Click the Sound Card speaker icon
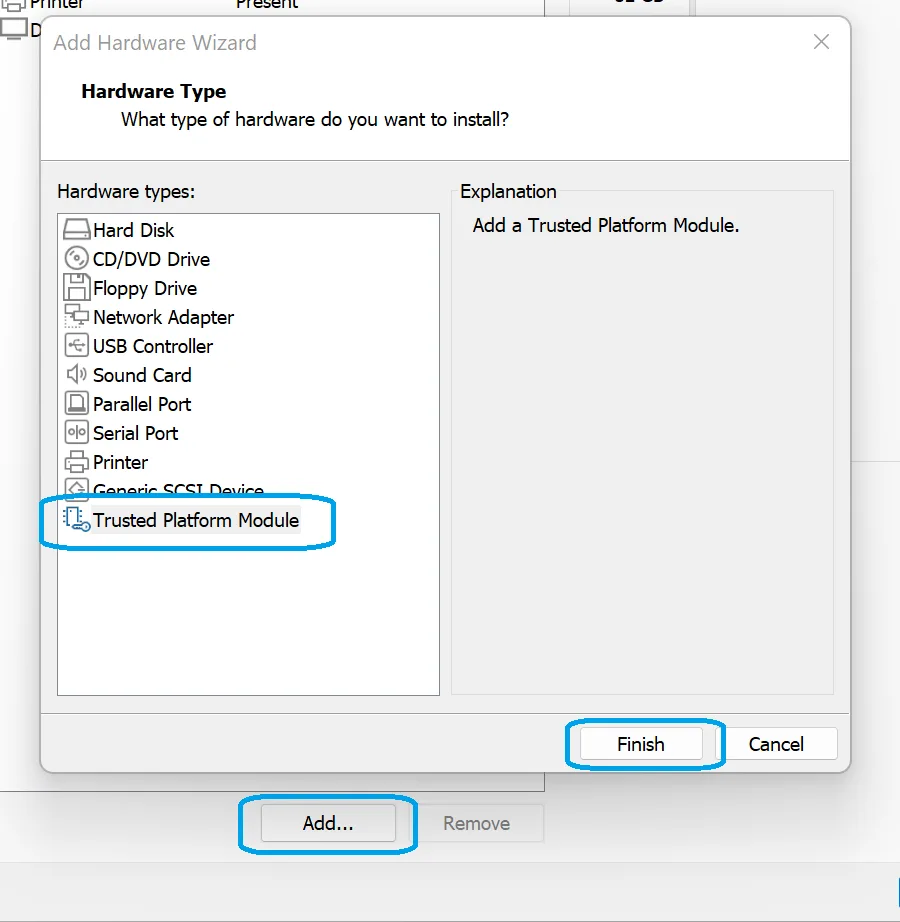The image size is (900, 922). [x=76, y=375]
